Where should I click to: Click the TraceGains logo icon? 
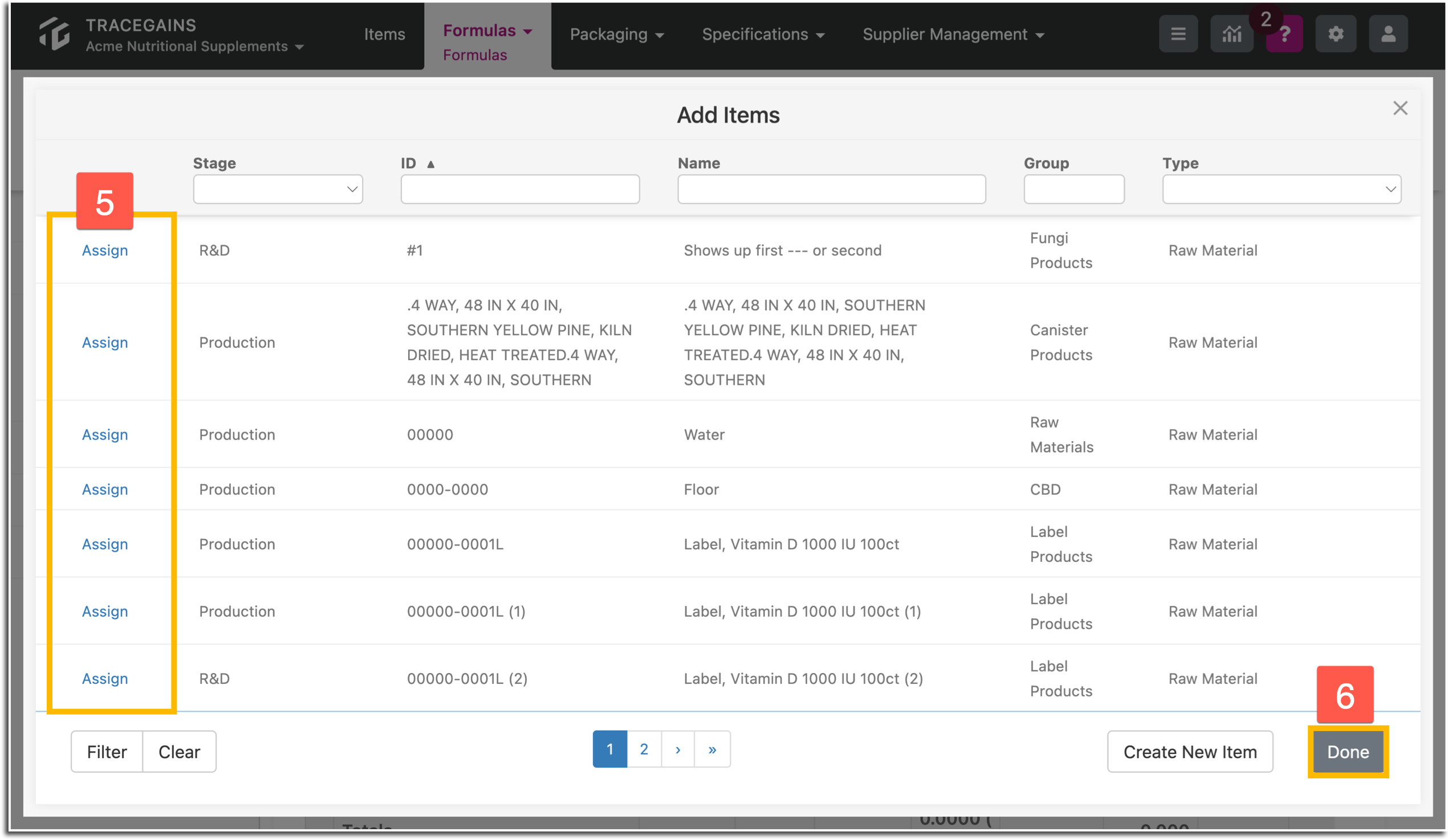click(55, 33)
